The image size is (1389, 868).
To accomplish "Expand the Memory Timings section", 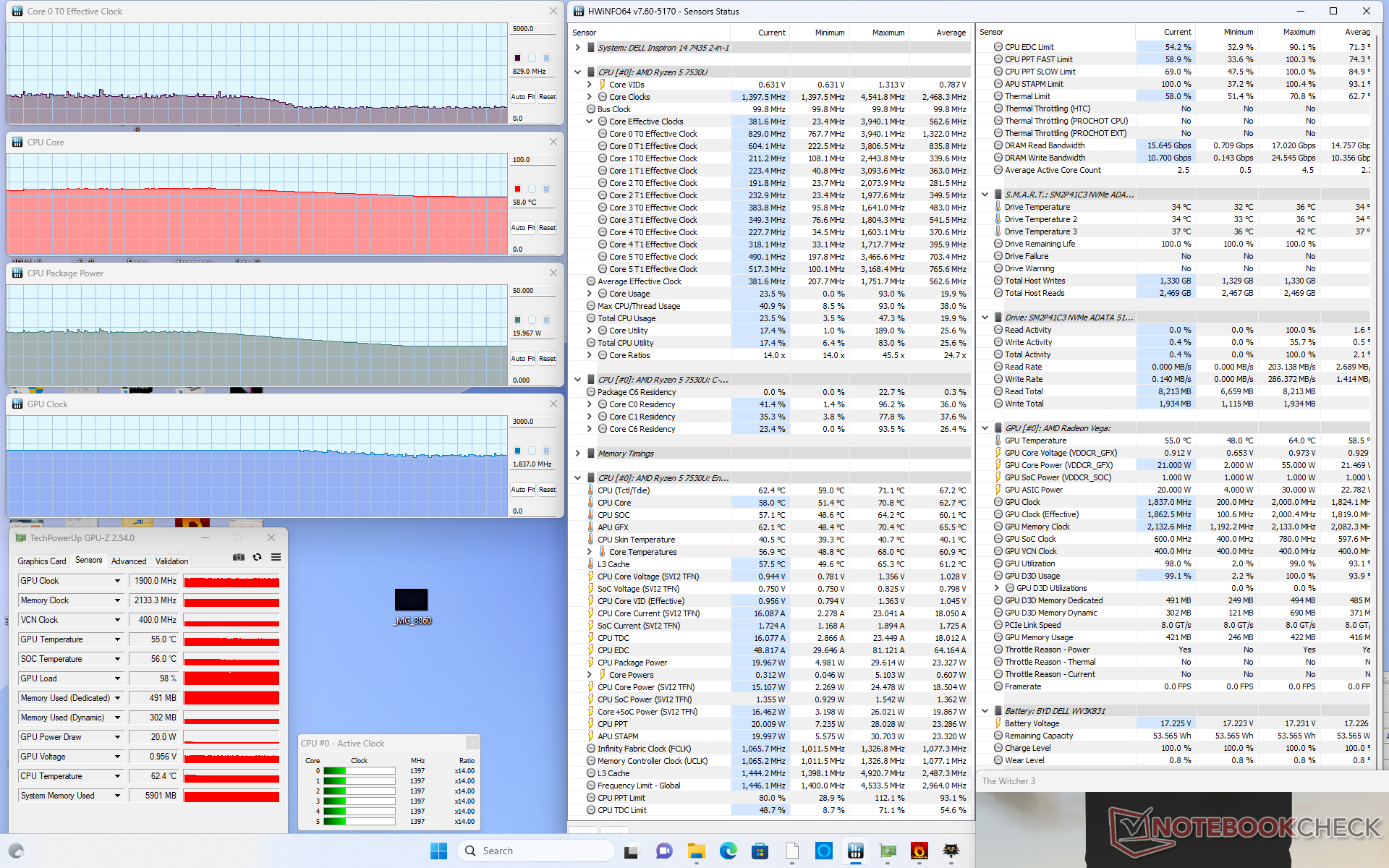I will click(x=577, y=454).
